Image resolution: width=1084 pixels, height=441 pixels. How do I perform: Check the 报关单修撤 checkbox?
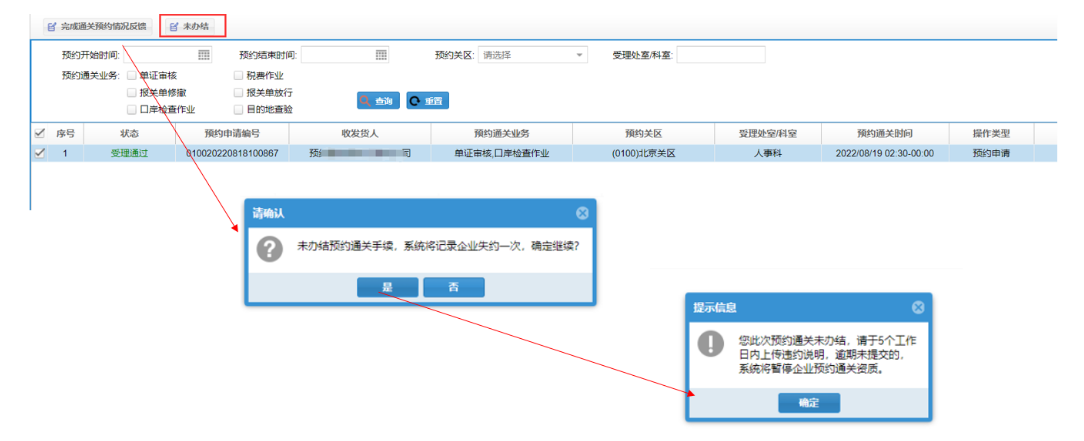click(131, 92)
